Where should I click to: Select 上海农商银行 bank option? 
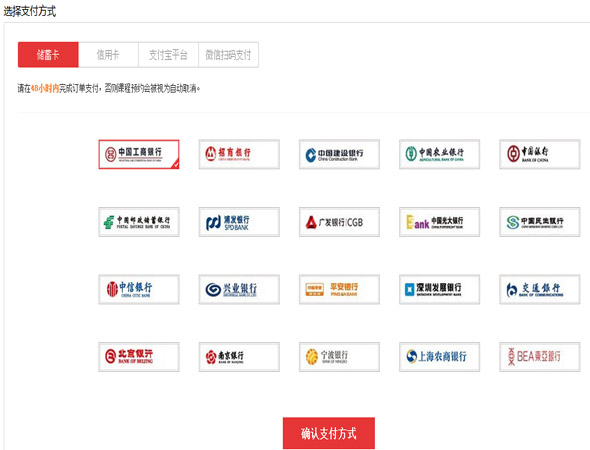[439, 357]
